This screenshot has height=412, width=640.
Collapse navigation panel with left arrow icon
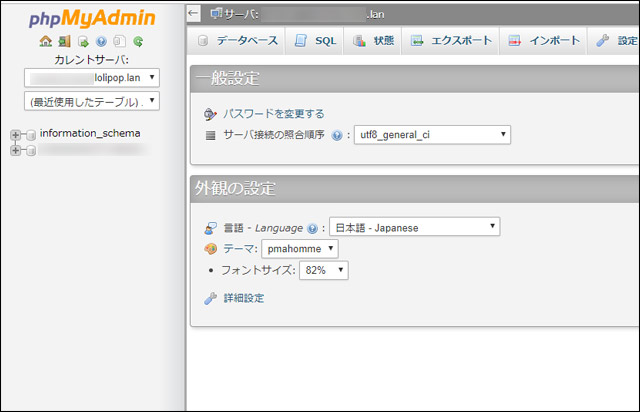[x=194, y=13]
